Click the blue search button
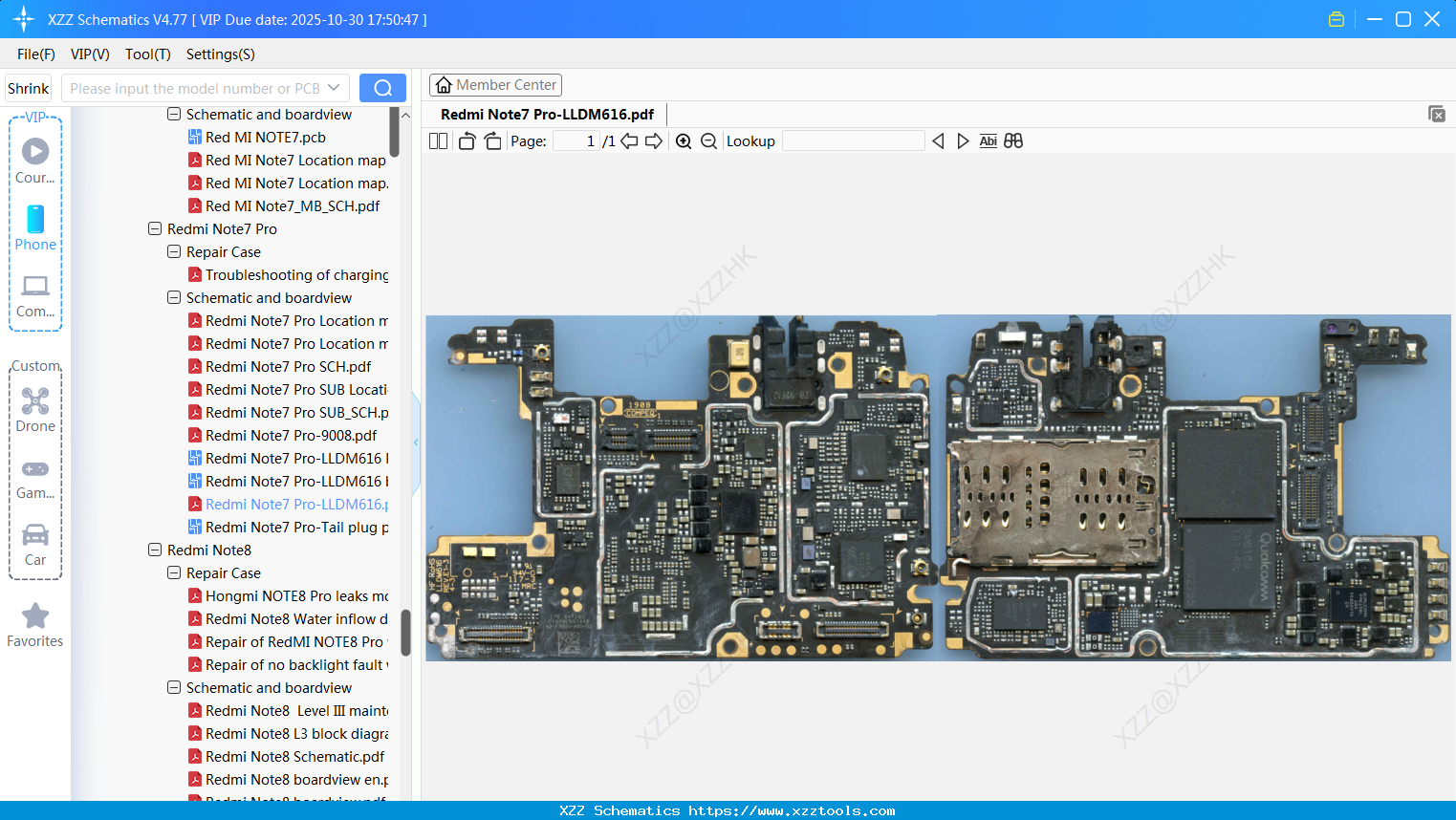The height and width of the screenshot is (820, 1456). (x=382, y=88)
